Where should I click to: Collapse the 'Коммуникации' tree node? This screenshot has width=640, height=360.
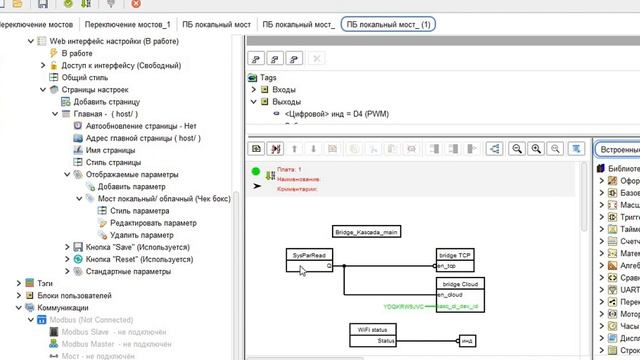pyautogui.click(x=18, y=307)
